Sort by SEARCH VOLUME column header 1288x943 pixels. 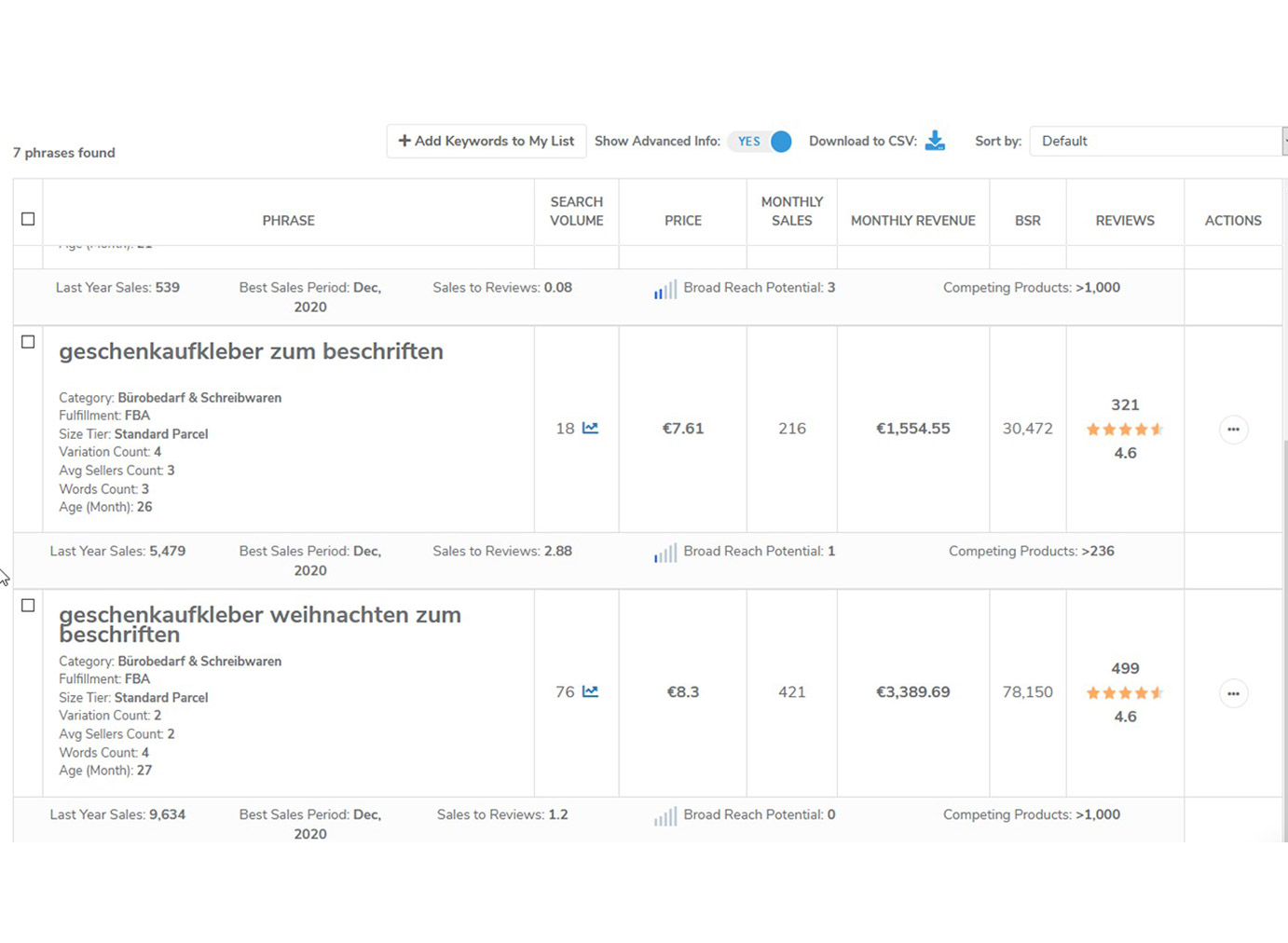coord(576,212)
